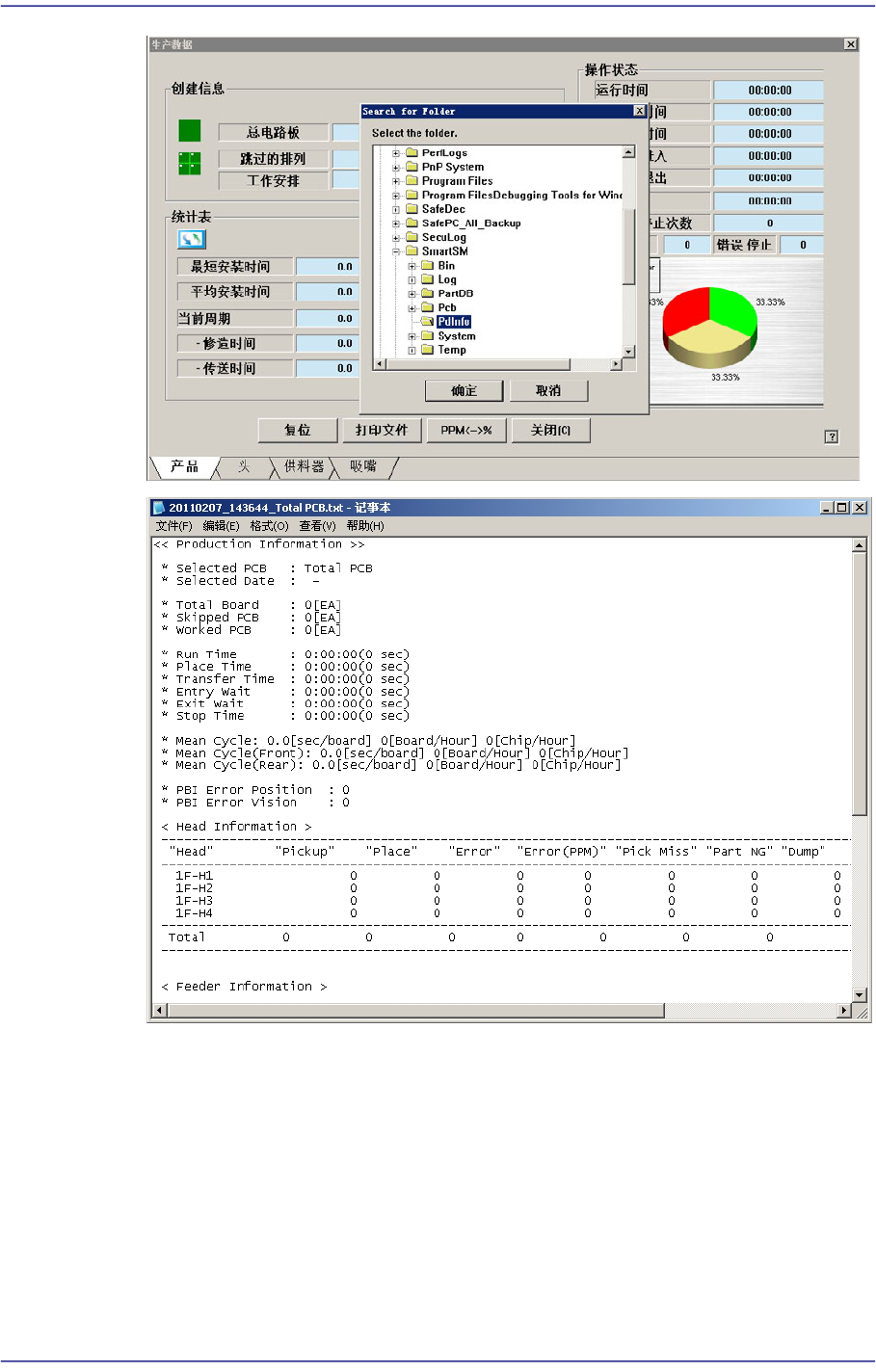Open the 格式(O) menu in Notepad
The height and width of the screenshot is (1372, 876).
pyautogui.click(x=270, y=526)
